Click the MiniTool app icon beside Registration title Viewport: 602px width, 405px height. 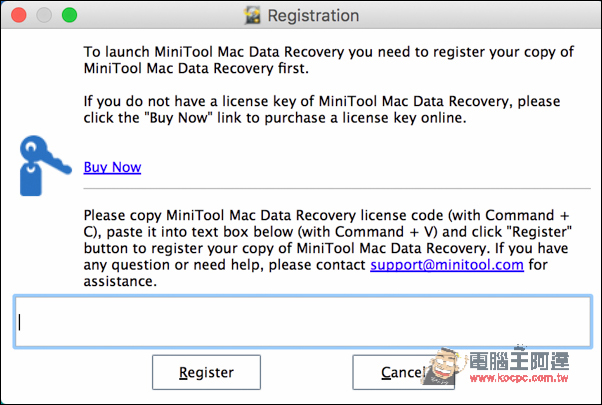252,16
